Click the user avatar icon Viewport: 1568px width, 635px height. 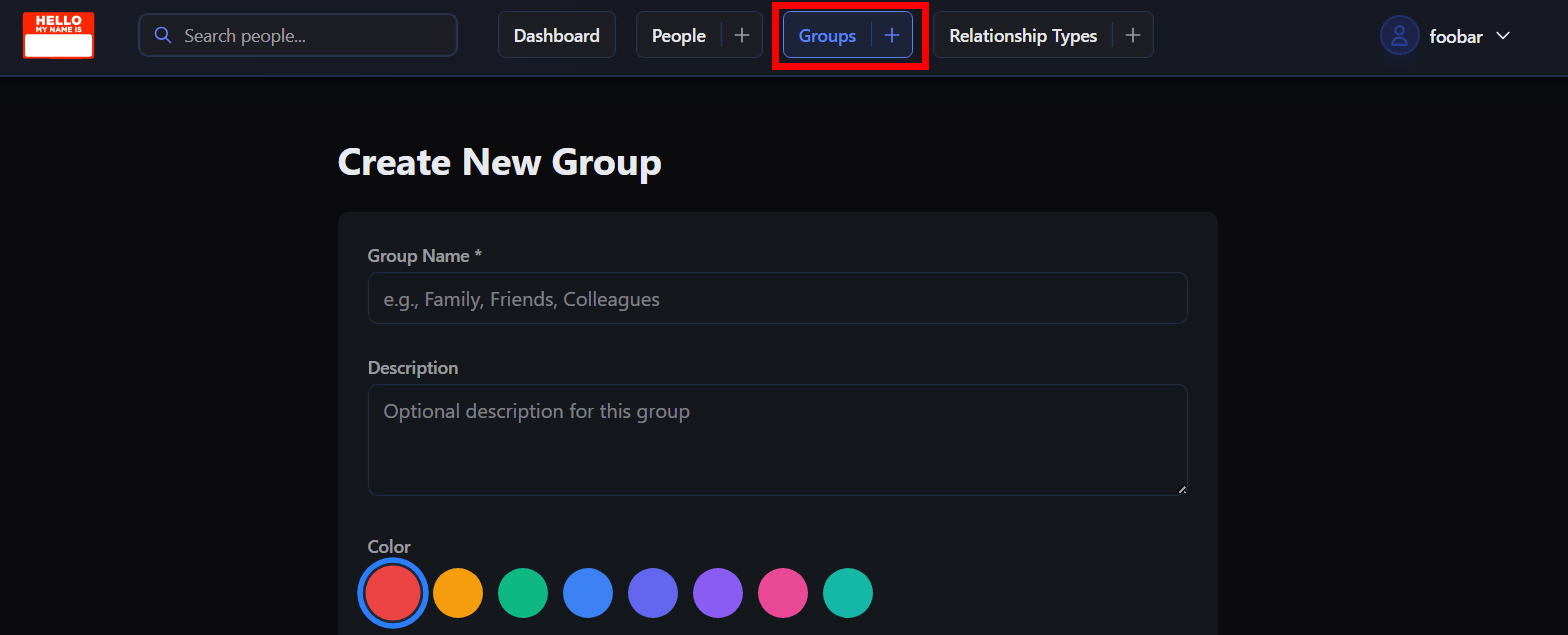[x=1399, y=36]
